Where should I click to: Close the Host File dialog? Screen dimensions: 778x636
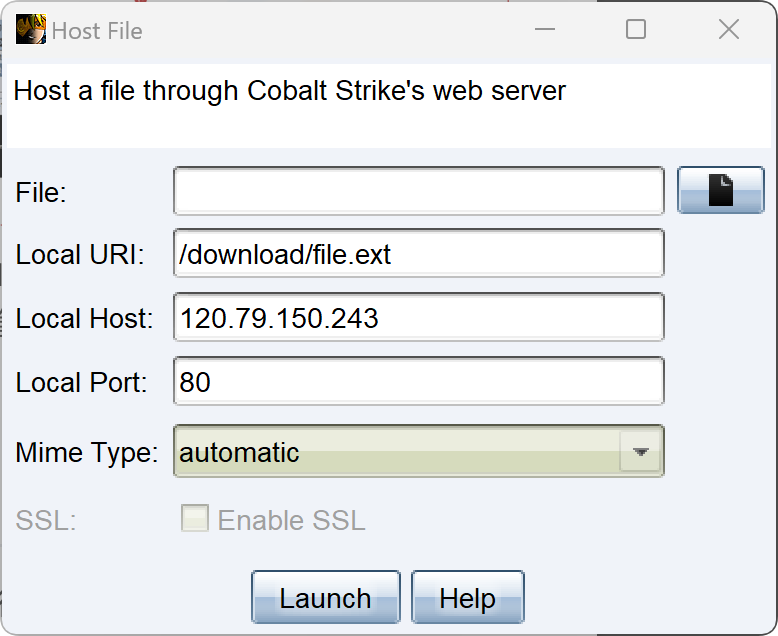click(x=729, y=29)
